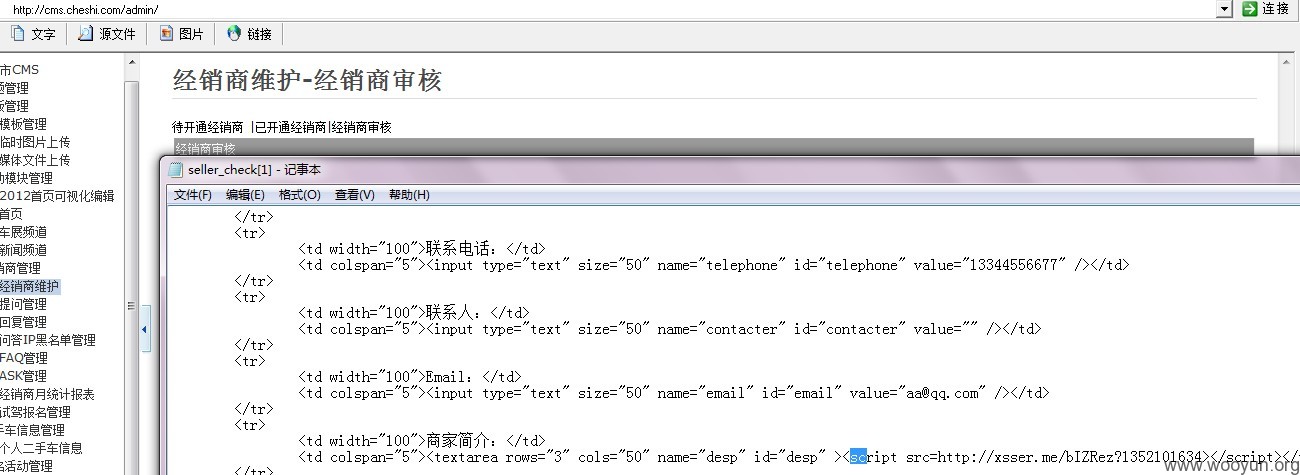This screenshot has height=475, width=1300.
Task: Click the 经销商维护-经销商审核 page heading
Action: 307,80
